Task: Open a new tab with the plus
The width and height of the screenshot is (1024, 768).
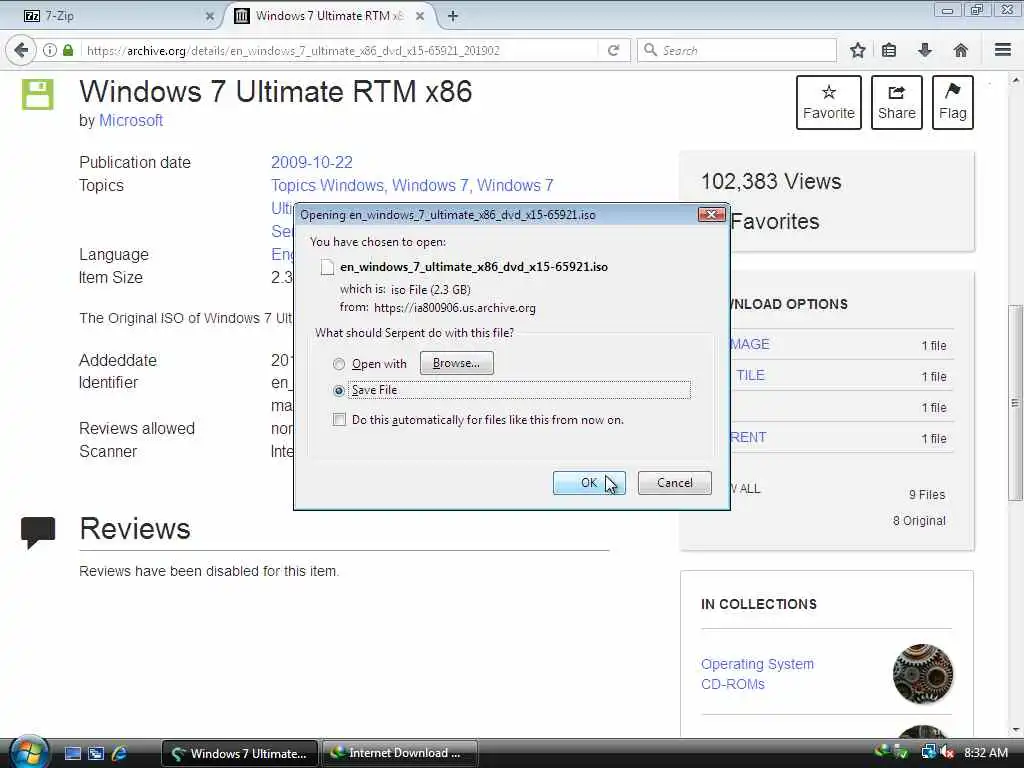Action: tap(453, 16)
